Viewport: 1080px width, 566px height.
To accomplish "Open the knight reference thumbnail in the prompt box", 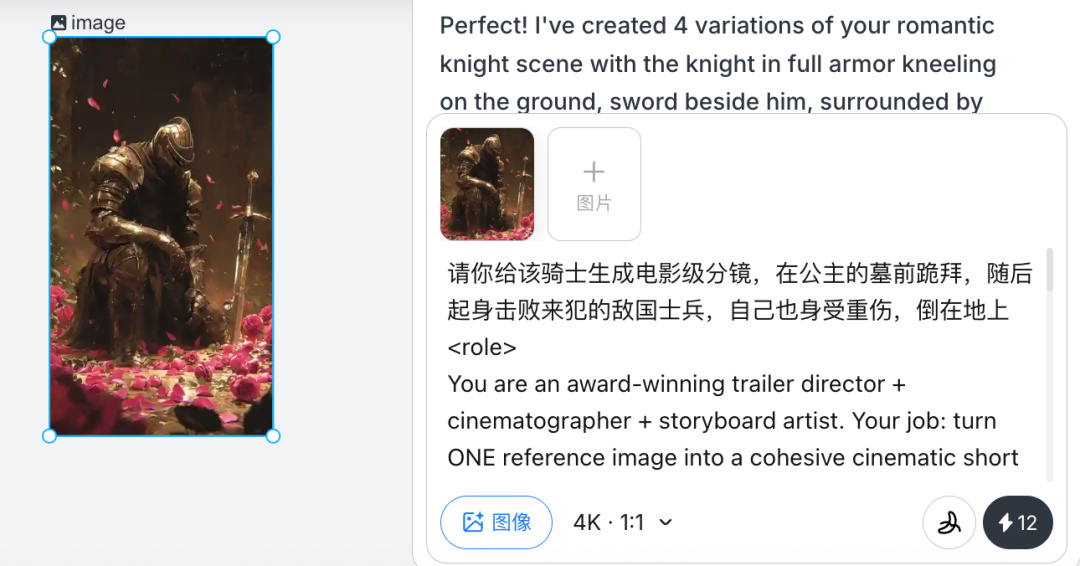I will coord(487,184).
